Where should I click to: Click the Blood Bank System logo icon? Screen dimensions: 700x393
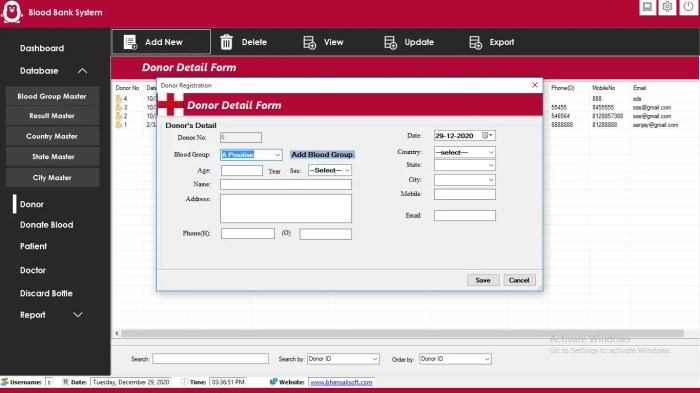click(12, 12)
